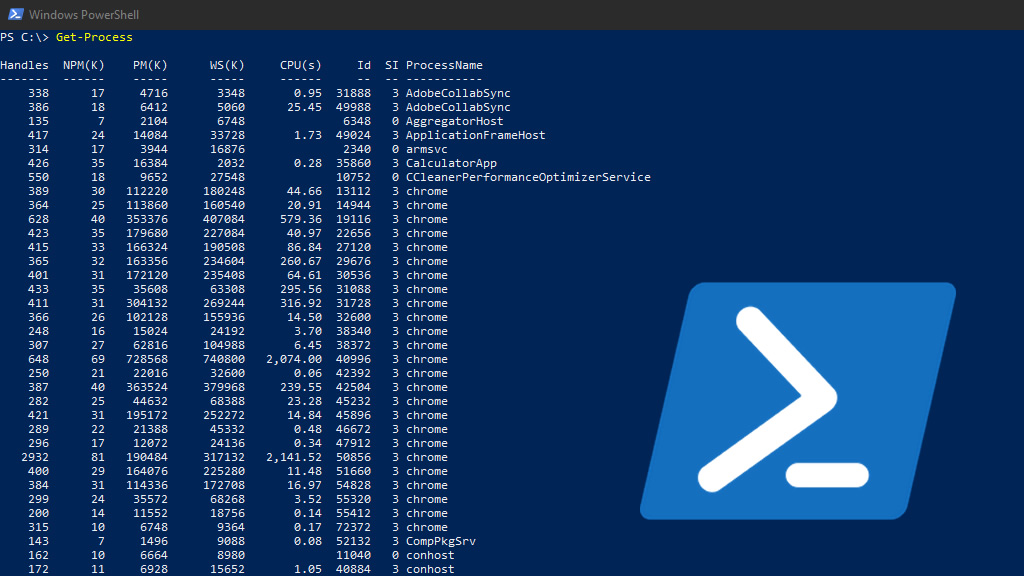Click the CalculatorApp process name

[x=451, y=163]
